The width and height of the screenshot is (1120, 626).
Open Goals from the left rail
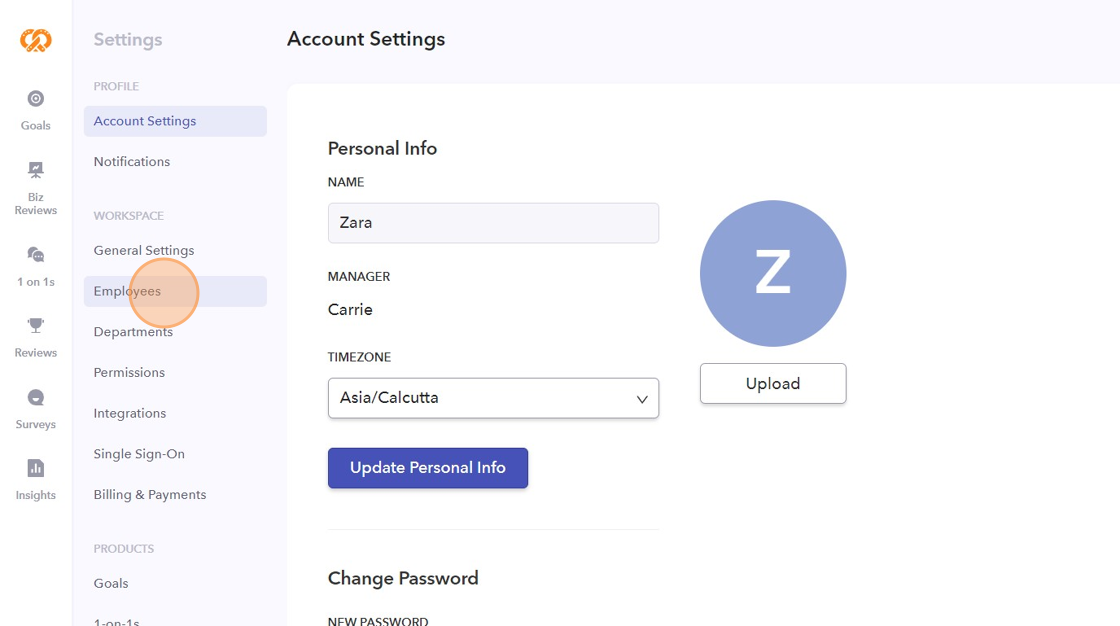point(36,109)
